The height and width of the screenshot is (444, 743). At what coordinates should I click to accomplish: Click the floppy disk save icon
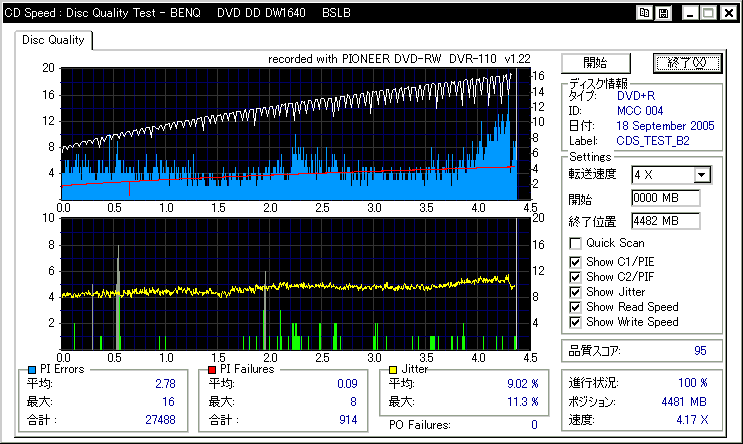tap(664, 12)
